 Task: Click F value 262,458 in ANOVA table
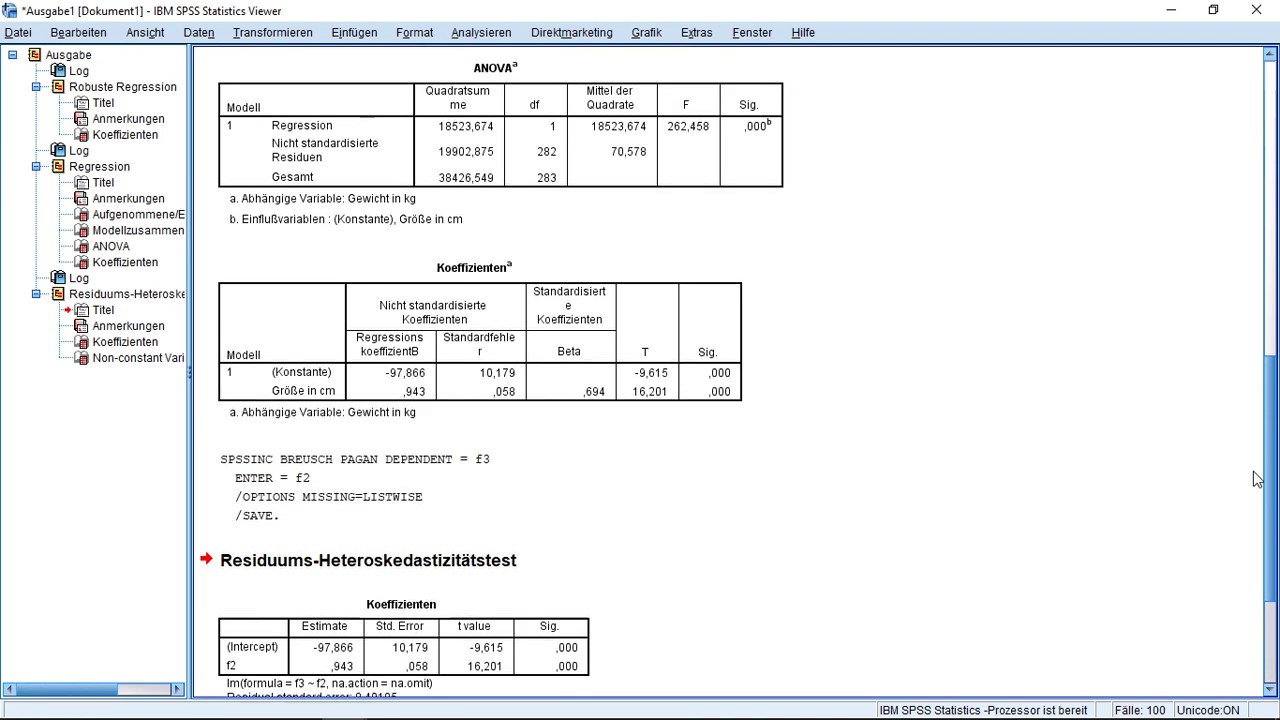688,126
